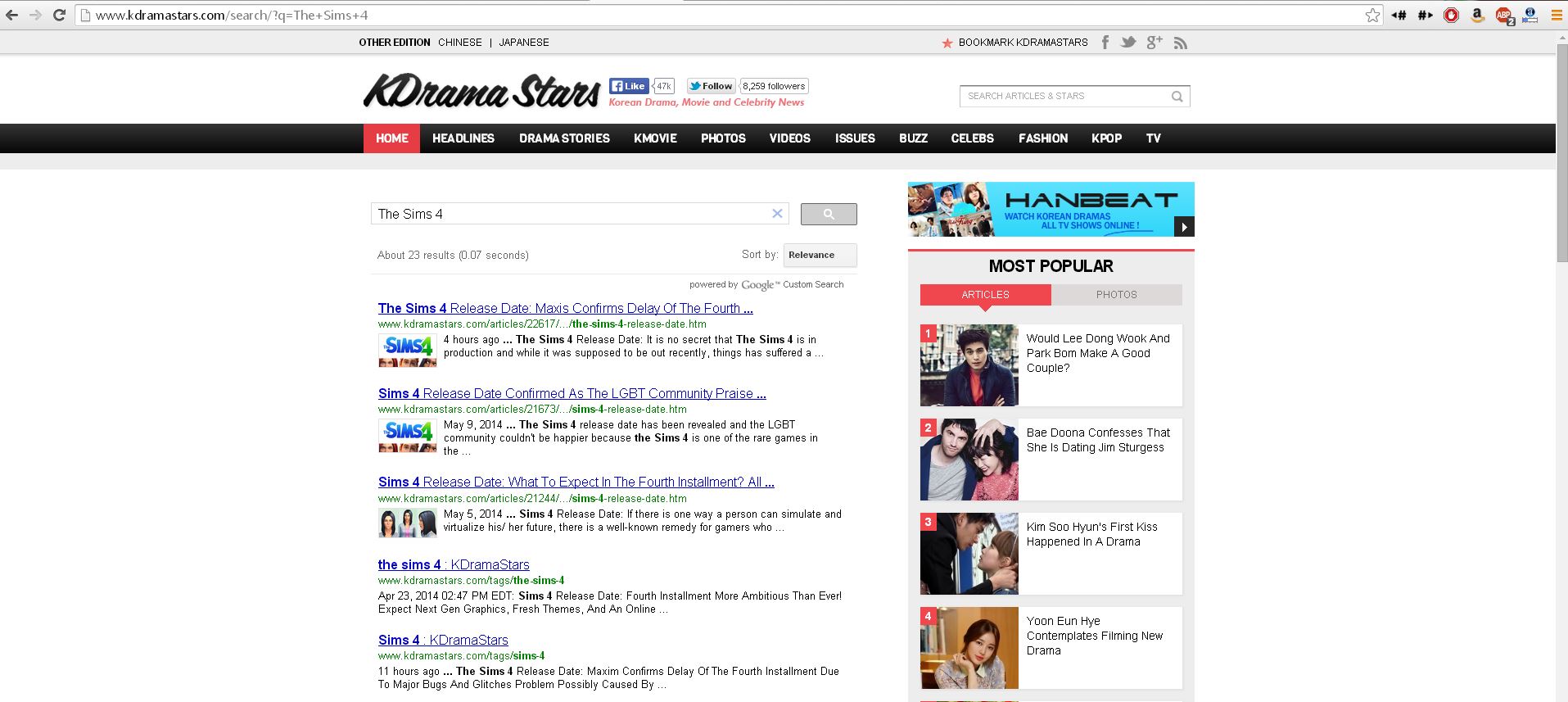Read 'Kim Soo Hyun's First Kiss' article
1568x702 pixels.
(x=1091, y=534)
